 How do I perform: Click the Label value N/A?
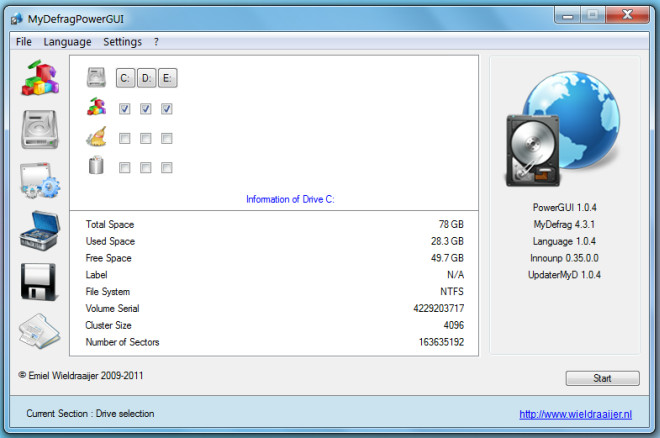(455, 275)
